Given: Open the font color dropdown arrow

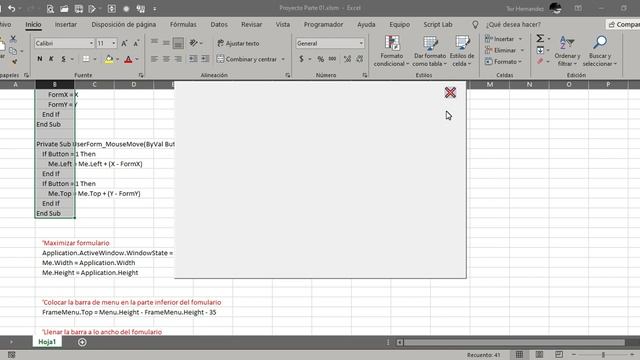Looking at the screenshot, I should 137,60.
